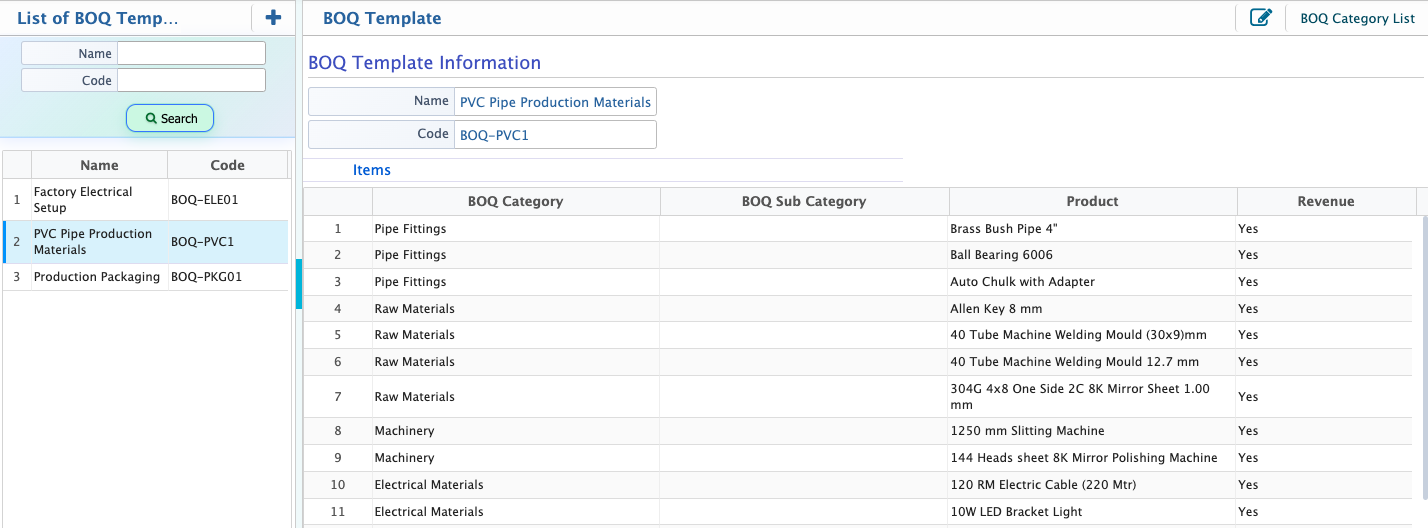Select the Factory Electrical Setup template row
This screenshot has height=528, width=1428.
(146, 200)
